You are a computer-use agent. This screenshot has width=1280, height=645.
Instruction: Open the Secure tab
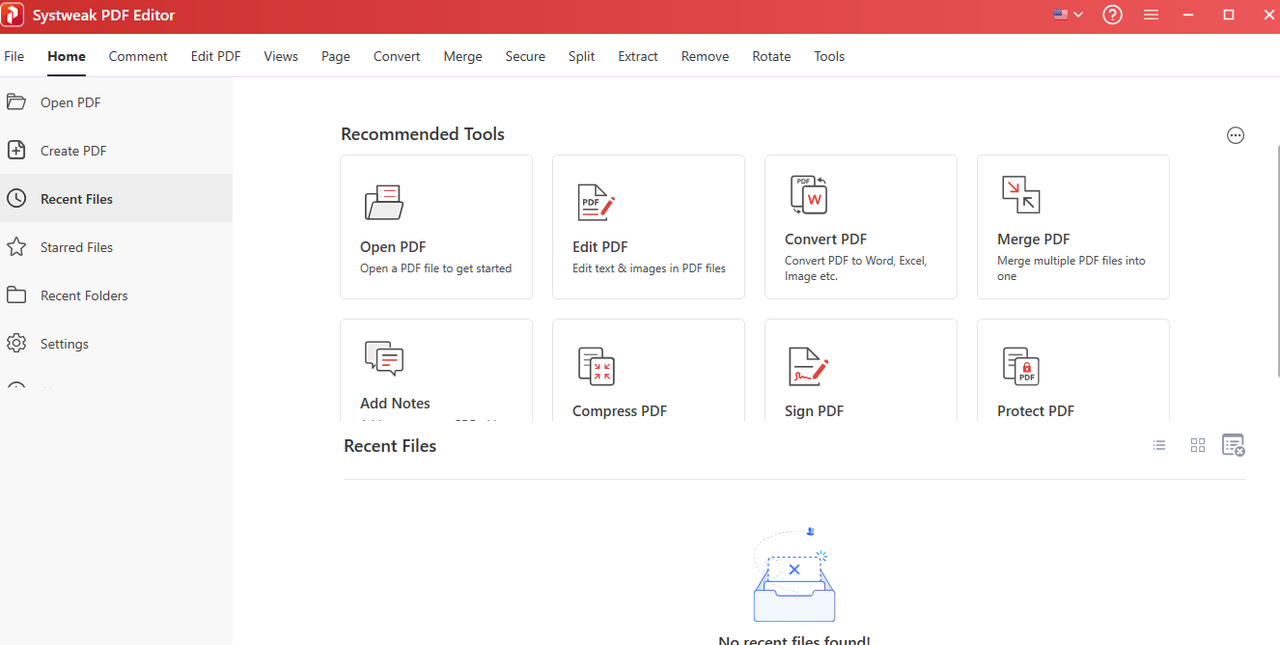525,56
